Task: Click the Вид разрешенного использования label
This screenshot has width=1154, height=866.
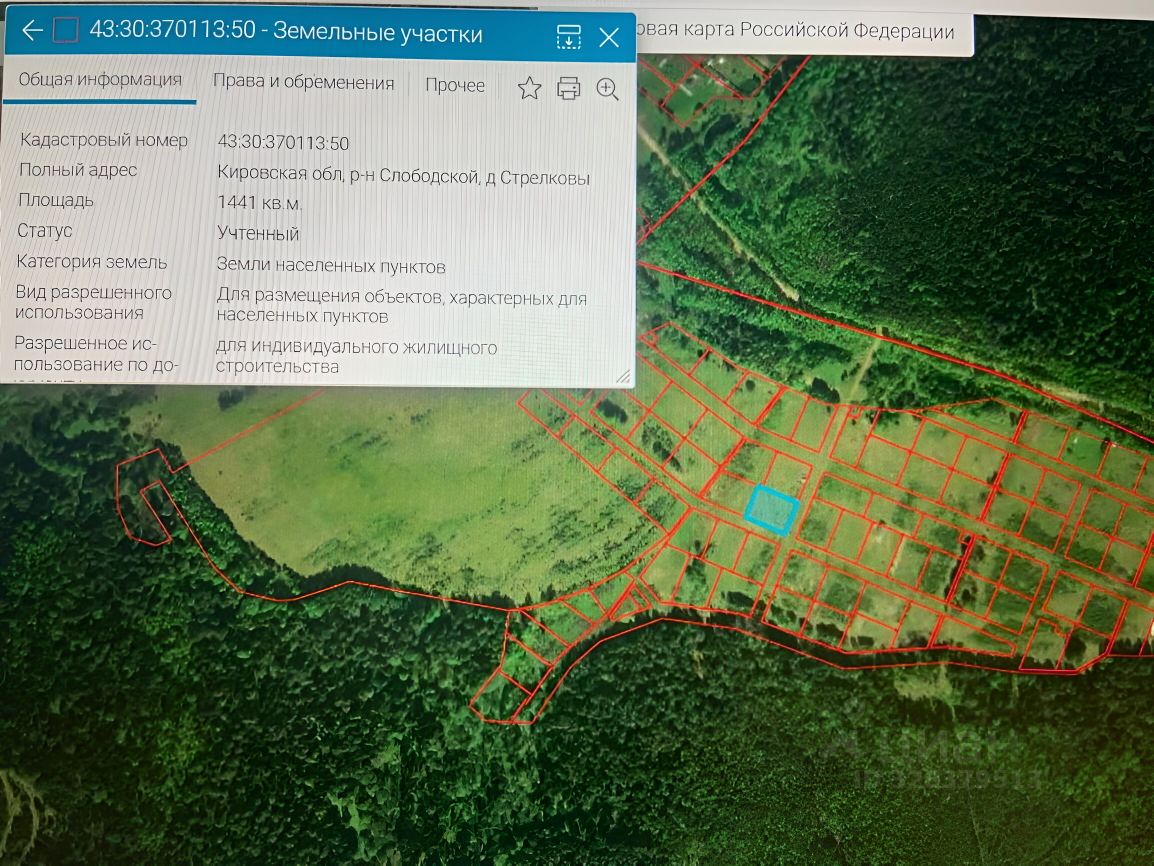Action: pos(93,302)
